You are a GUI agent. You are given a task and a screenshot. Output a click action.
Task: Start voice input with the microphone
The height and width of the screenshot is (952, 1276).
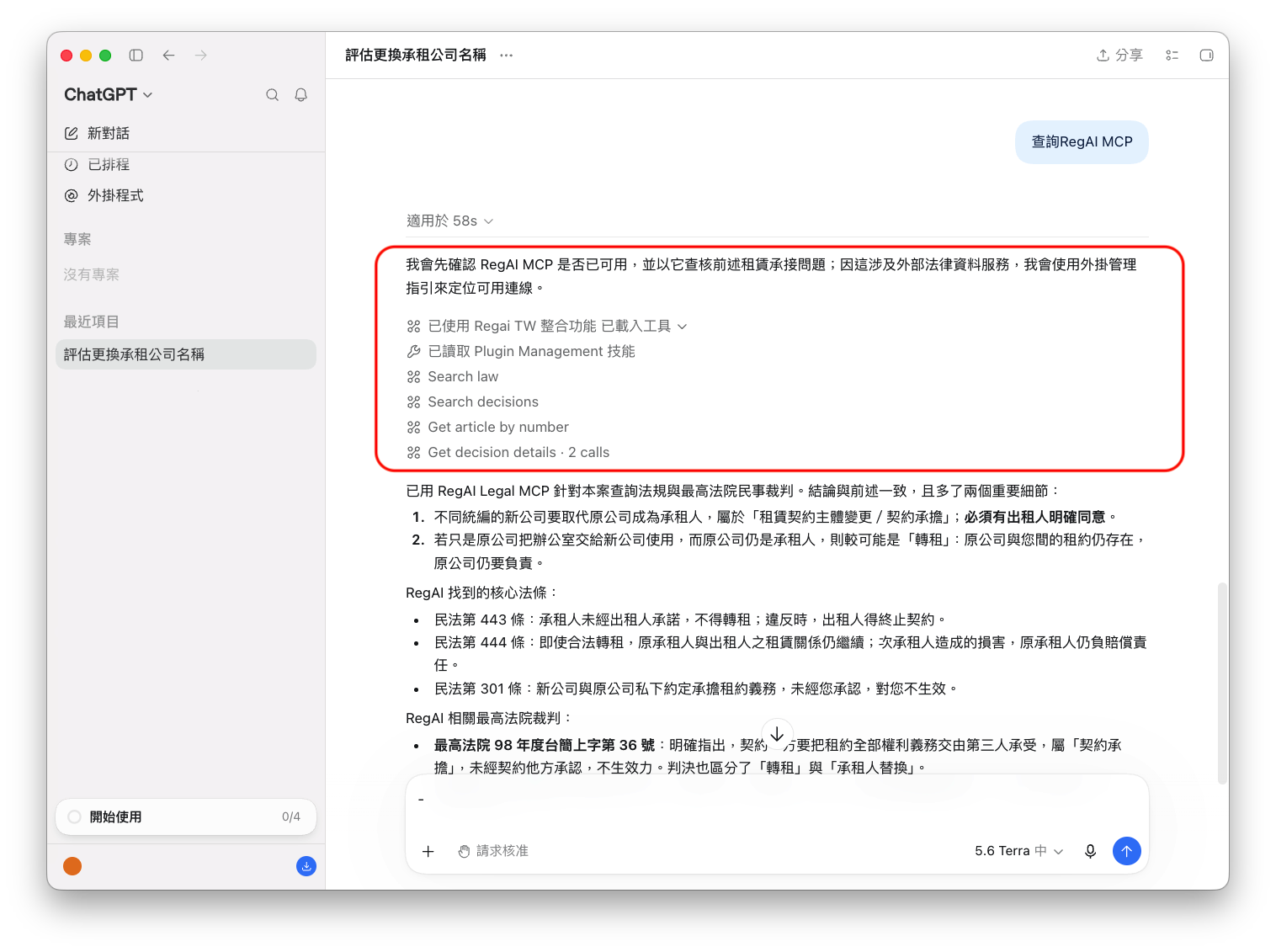point(1090,851)
